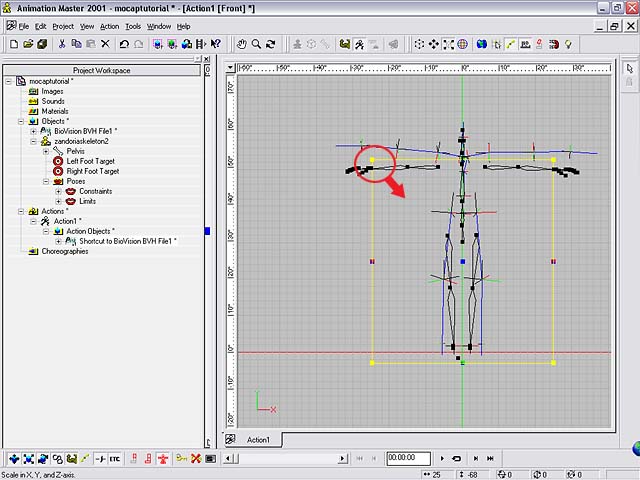Switch to the Action1 window tab
This screenshot has width=640, height=480.
[258, 440]
